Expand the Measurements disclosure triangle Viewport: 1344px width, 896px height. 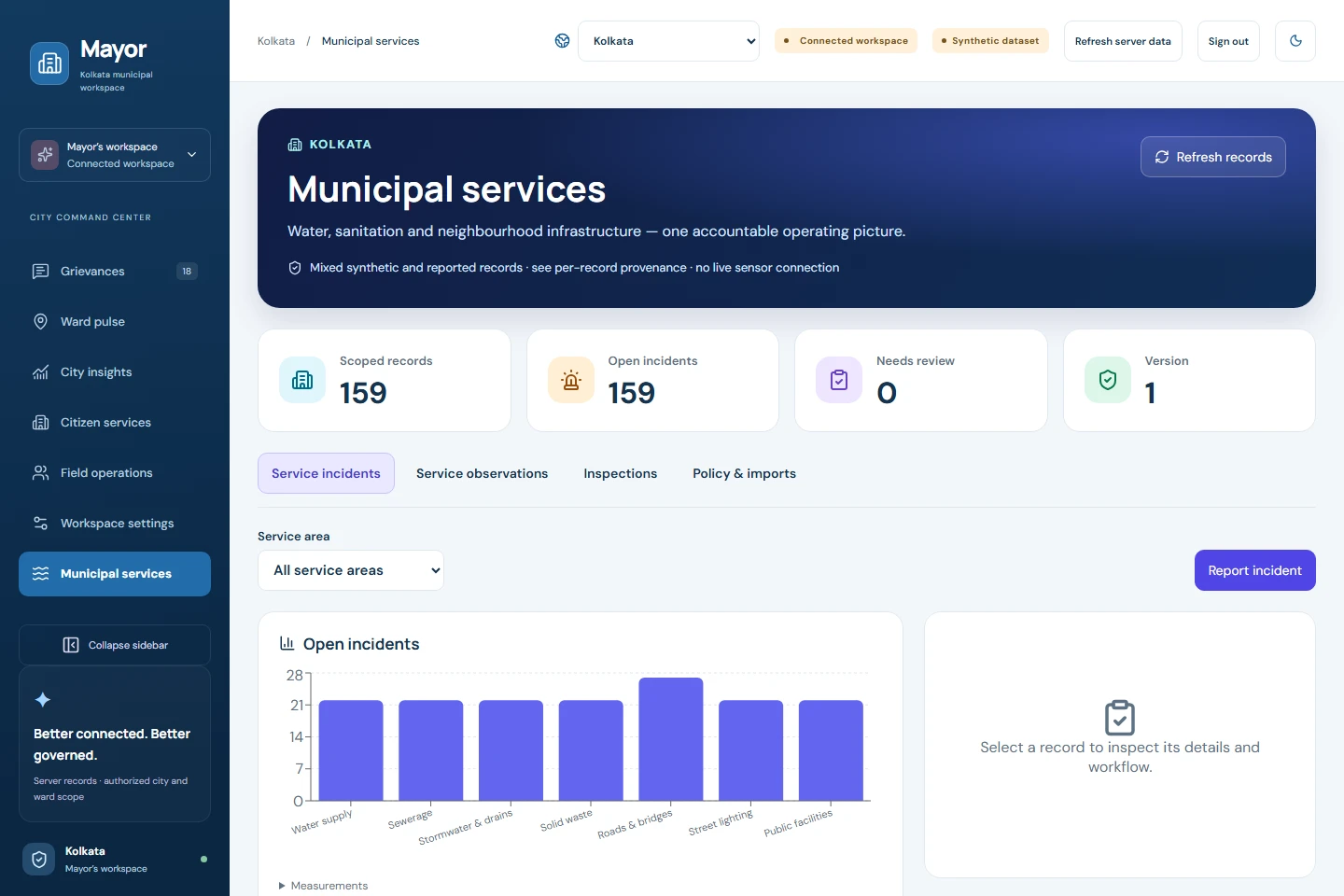(282, 886)
